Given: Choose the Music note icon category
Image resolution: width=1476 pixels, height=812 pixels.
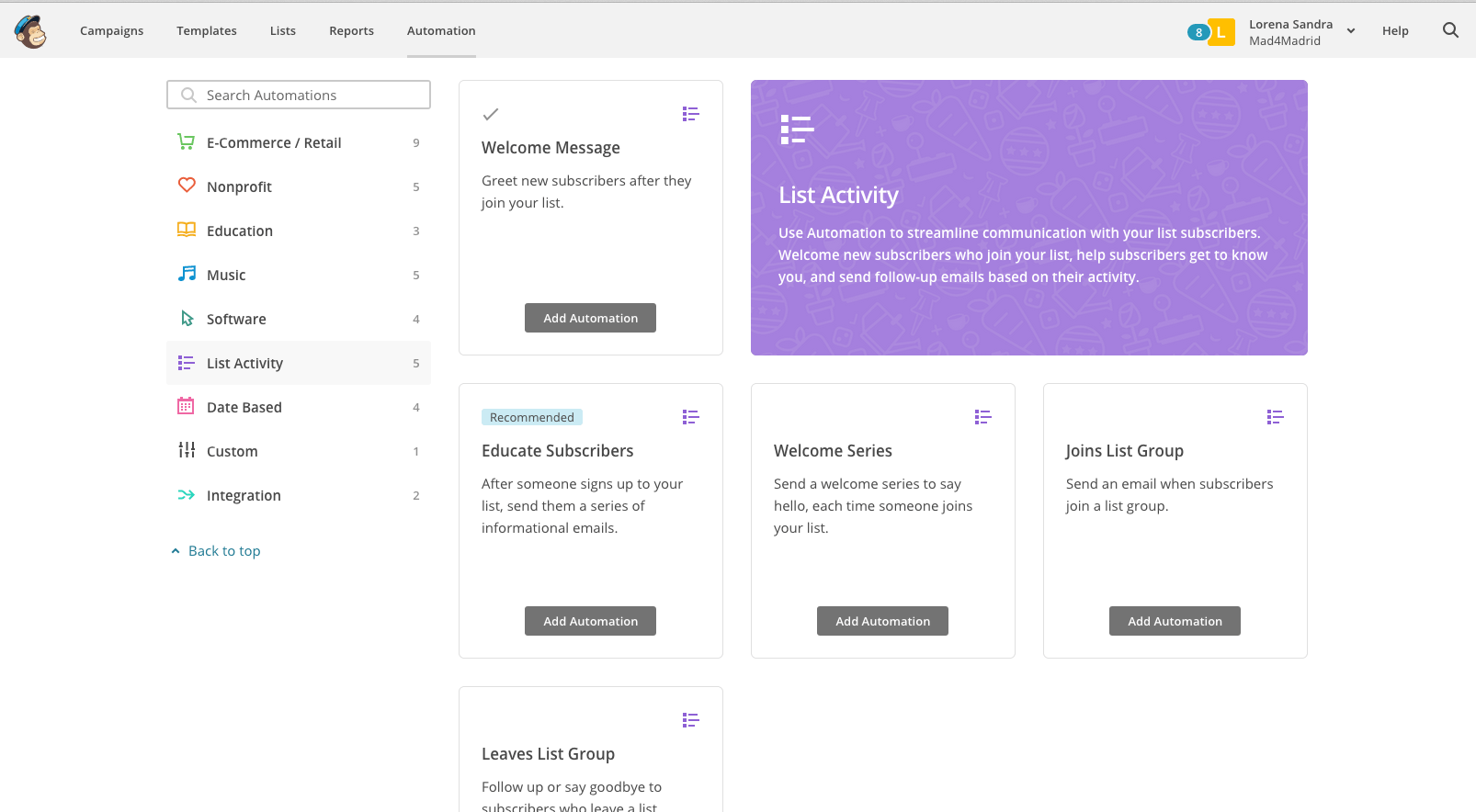Looking at the screenshot, I should coord(187,274).
